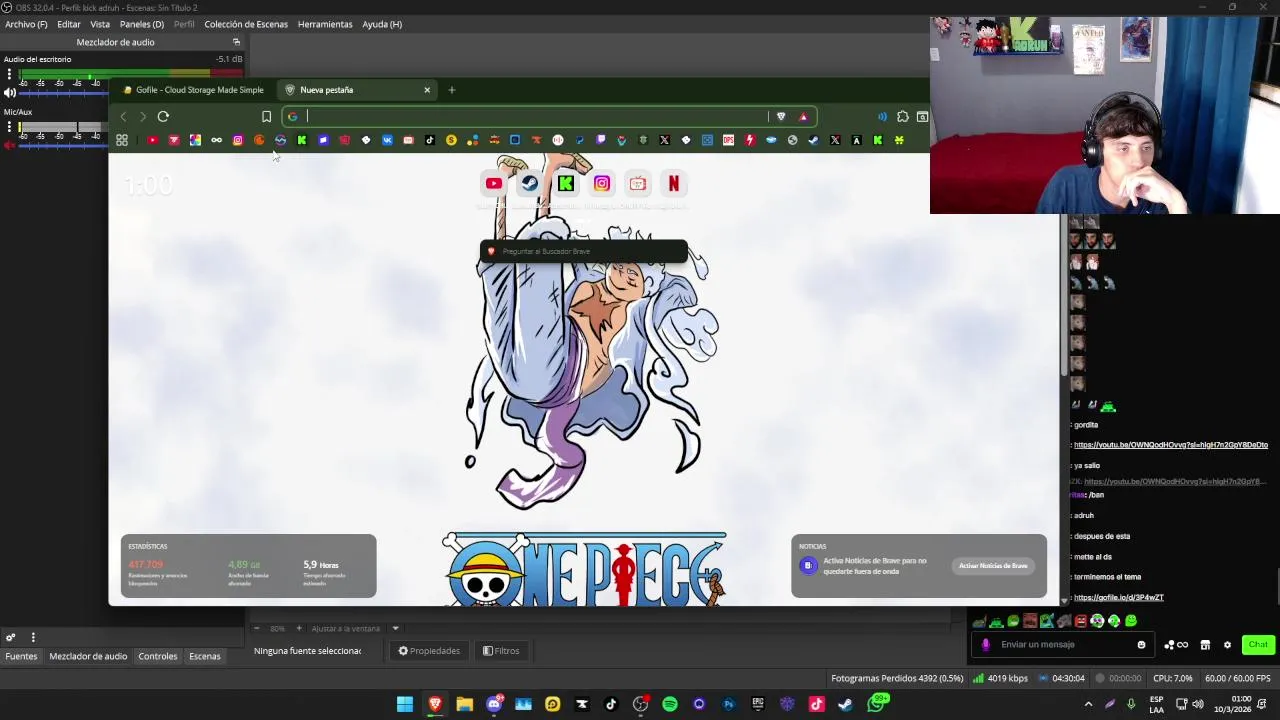1280x720 pixels.
Task: Open the Colección de Escenas menu
Action: 246,24
